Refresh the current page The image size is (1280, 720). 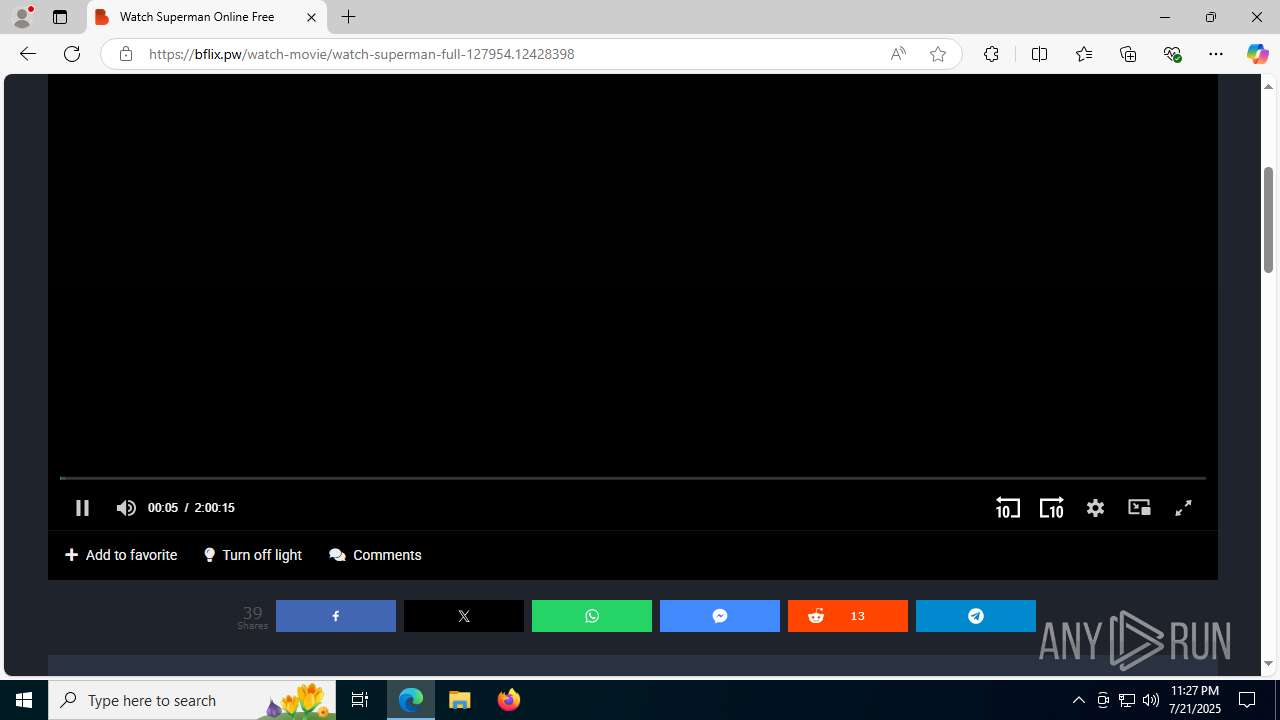click(x=72, y=54)
